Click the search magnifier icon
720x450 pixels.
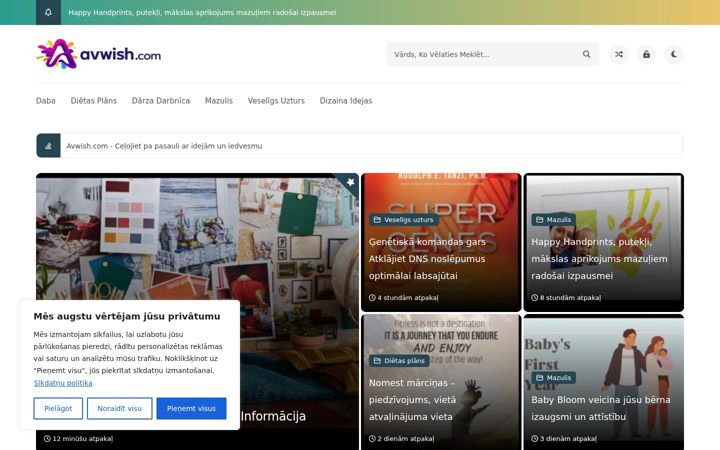586,54
